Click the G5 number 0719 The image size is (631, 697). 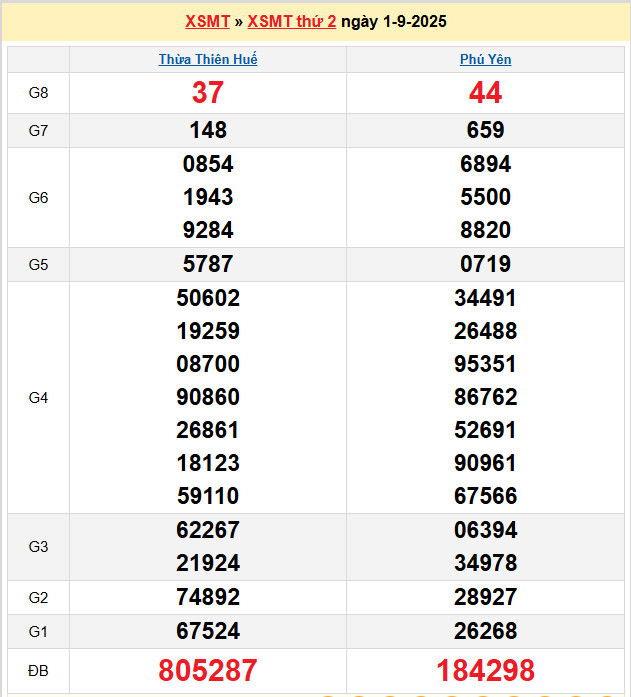point(485,264)
